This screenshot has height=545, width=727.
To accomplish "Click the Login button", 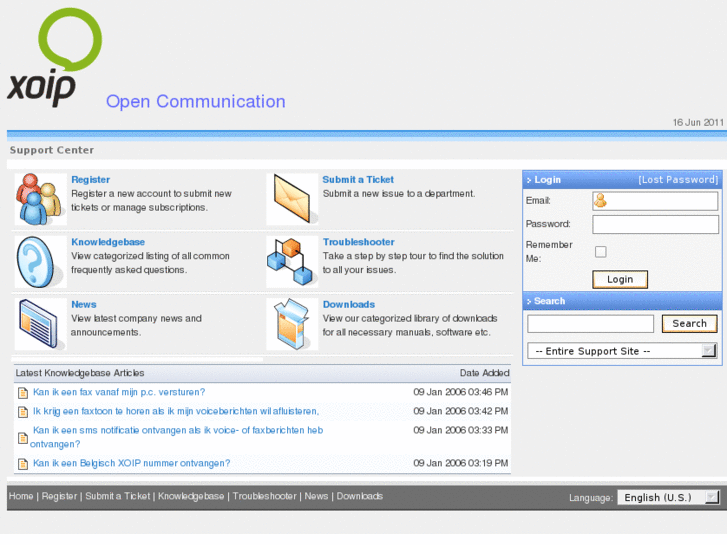I will coord(620,280).
